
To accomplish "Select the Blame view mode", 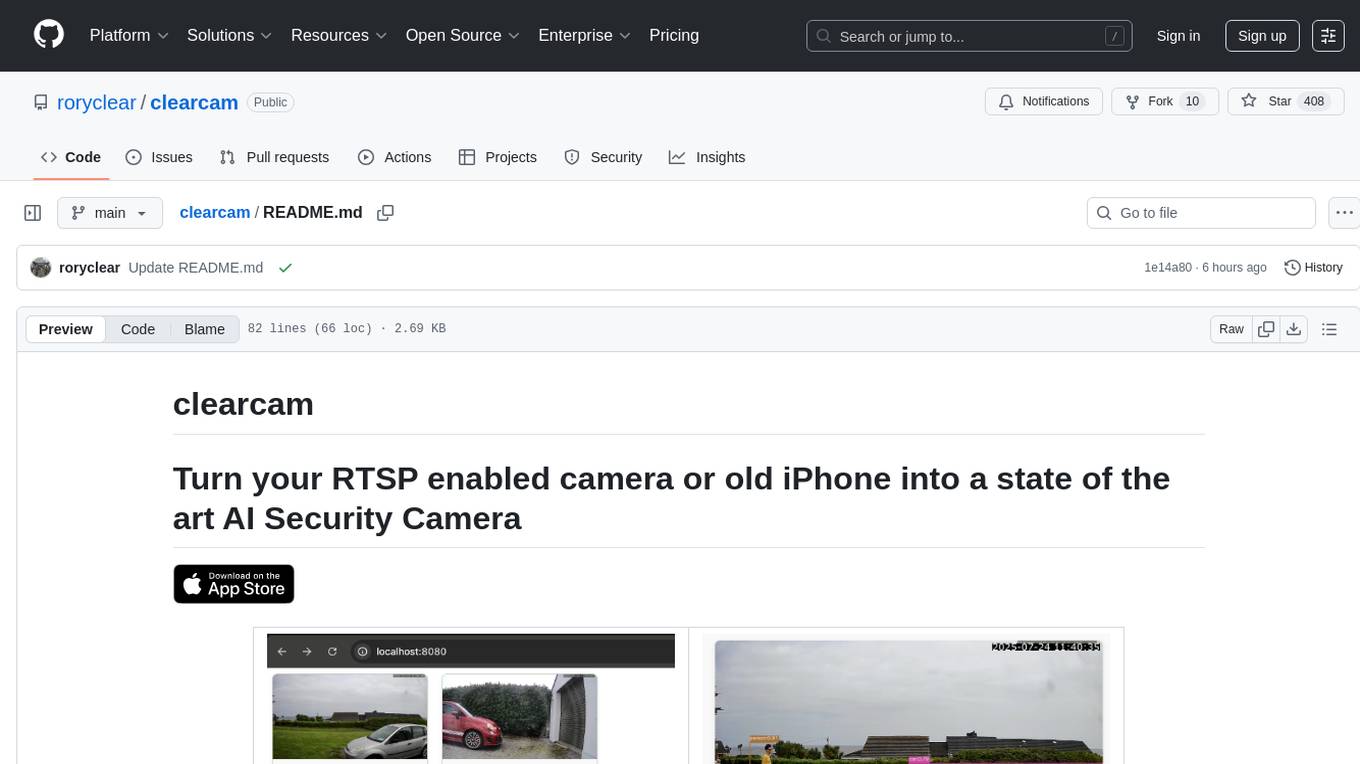I will point(205,329).
